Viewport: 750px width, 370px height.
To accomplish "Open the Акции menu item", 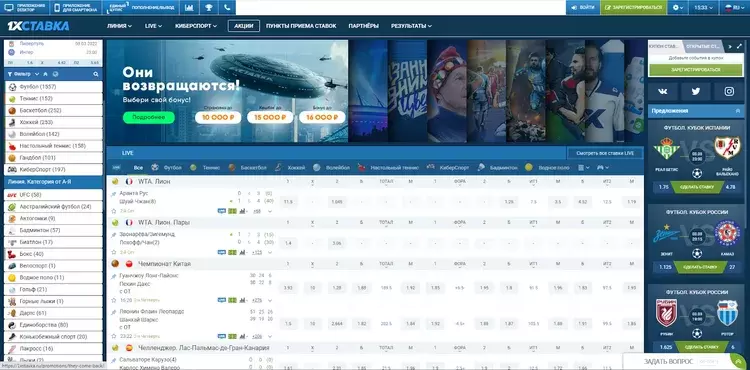I will click(244, 26).
